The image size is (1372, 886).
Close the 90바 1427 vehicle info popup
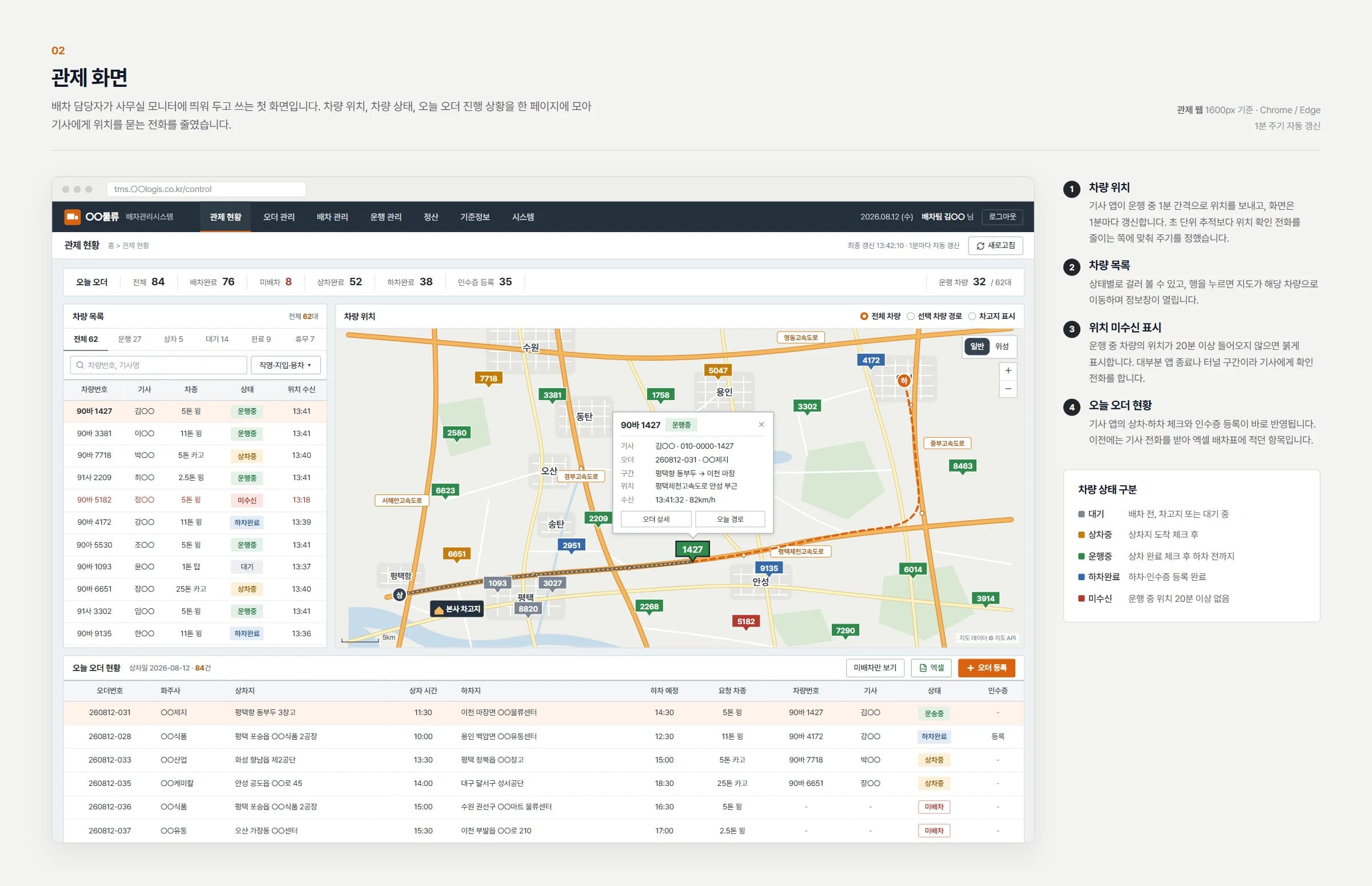[761, 425]
